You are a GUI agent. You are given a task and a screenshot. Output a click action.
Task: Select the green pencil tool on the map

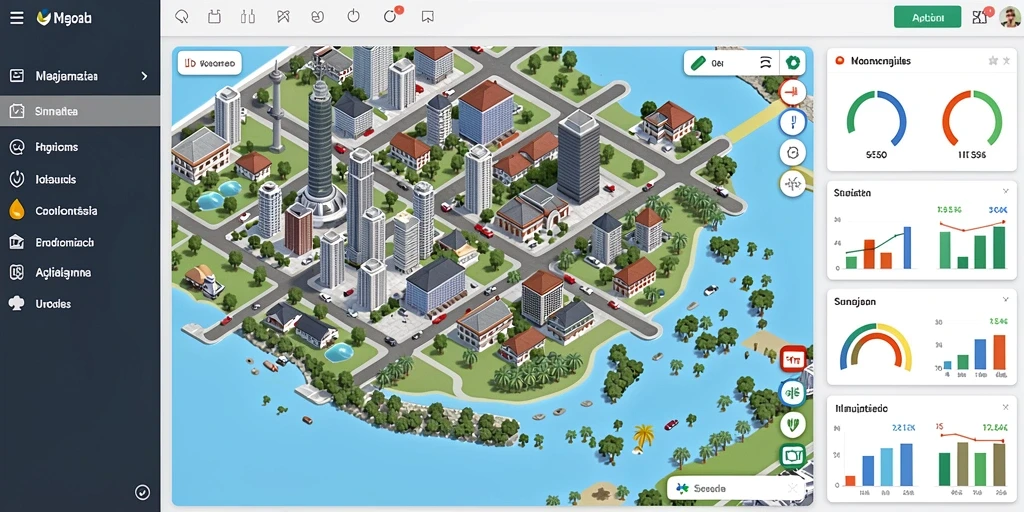point(698,63)
